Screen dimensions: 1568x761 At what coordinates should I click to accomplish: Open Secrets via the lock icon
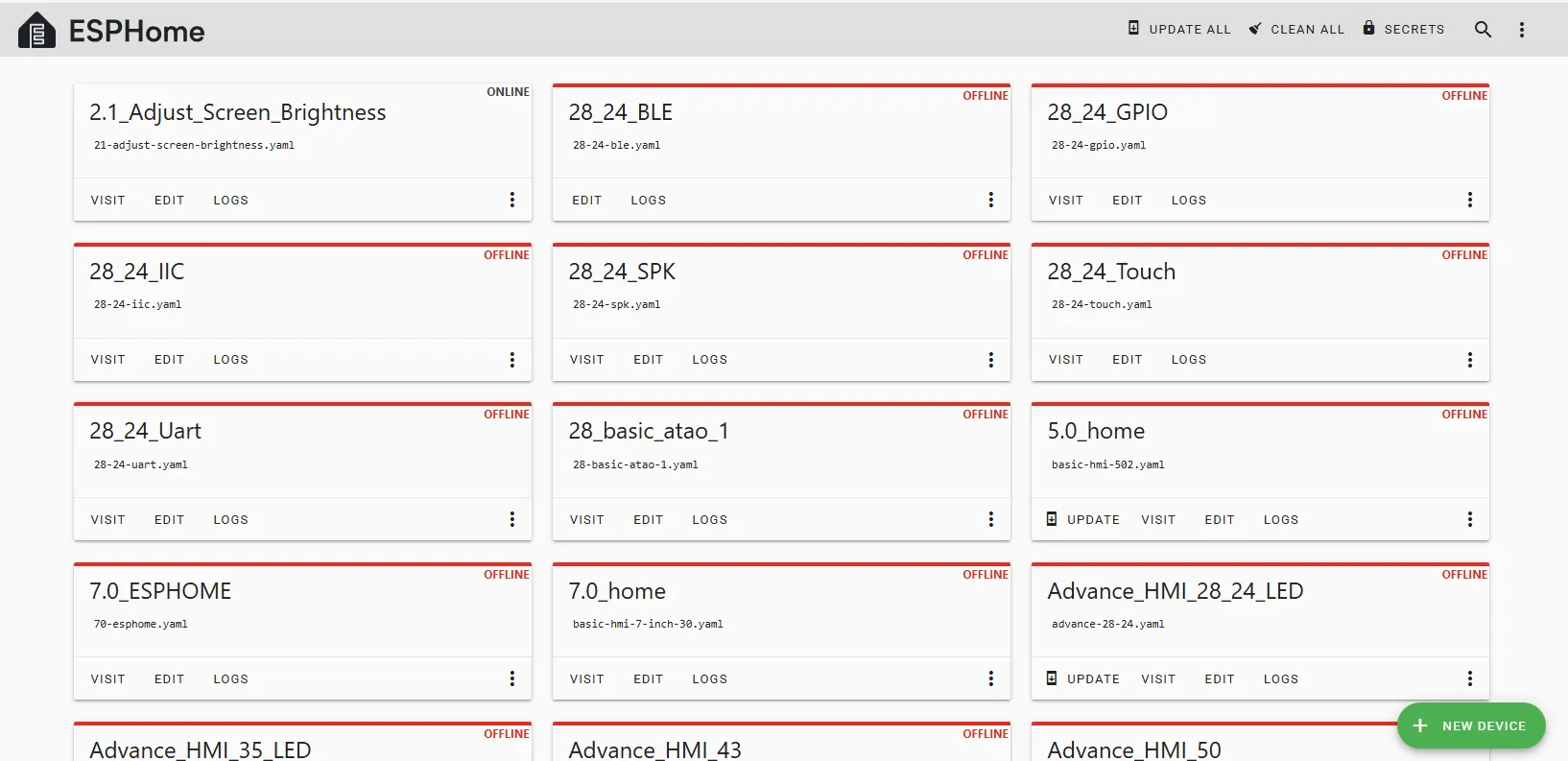tap(1369, 29)
